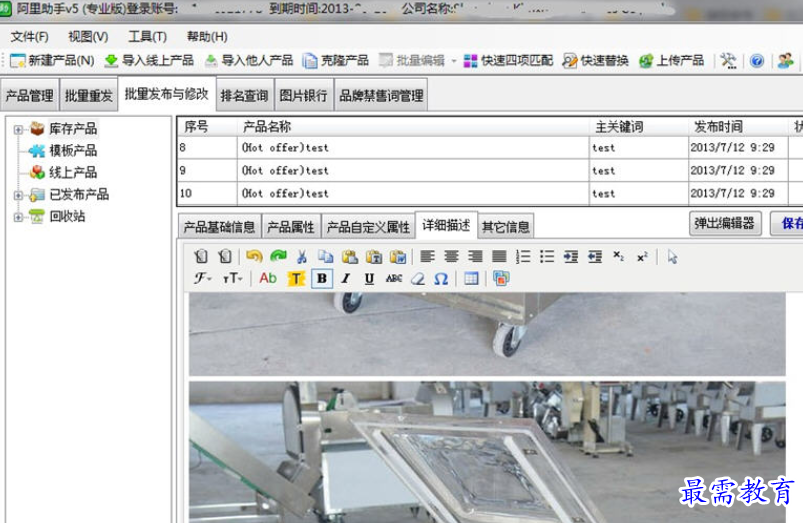Open the font family dropdown

coord(202,279)
